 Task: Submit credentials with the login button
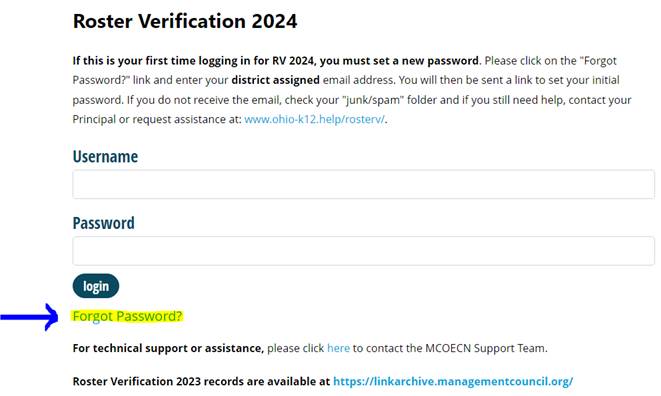click(96, 286)
